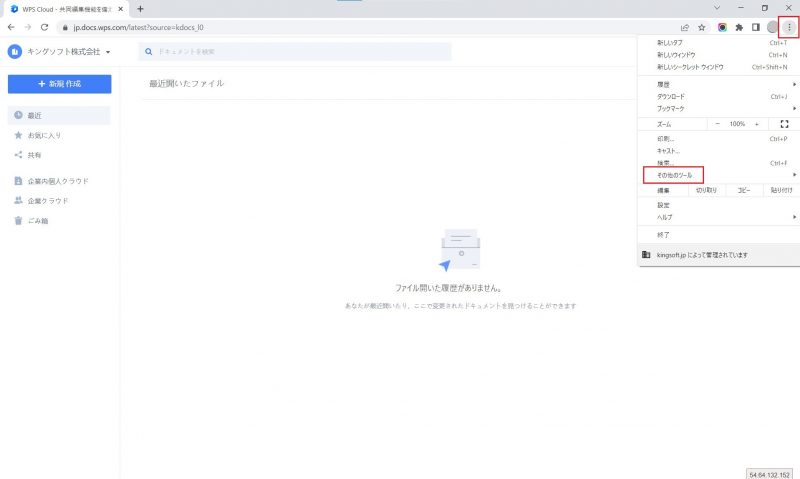Choose 設定 from the Chrome menu
The image size is (800, 479).
coord(664,204)
